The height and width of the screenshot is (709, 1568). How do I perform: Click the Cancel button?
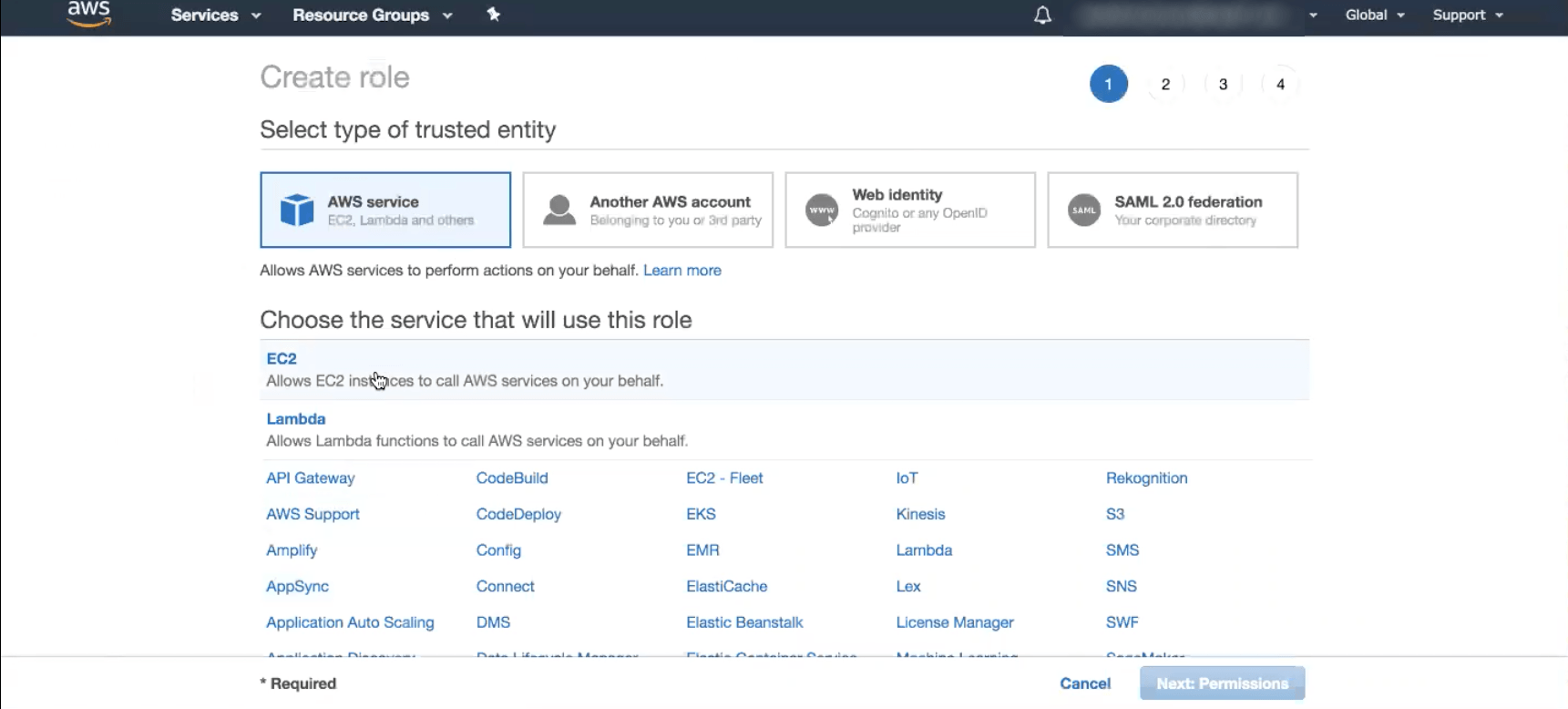click(x=1085, y=683)
